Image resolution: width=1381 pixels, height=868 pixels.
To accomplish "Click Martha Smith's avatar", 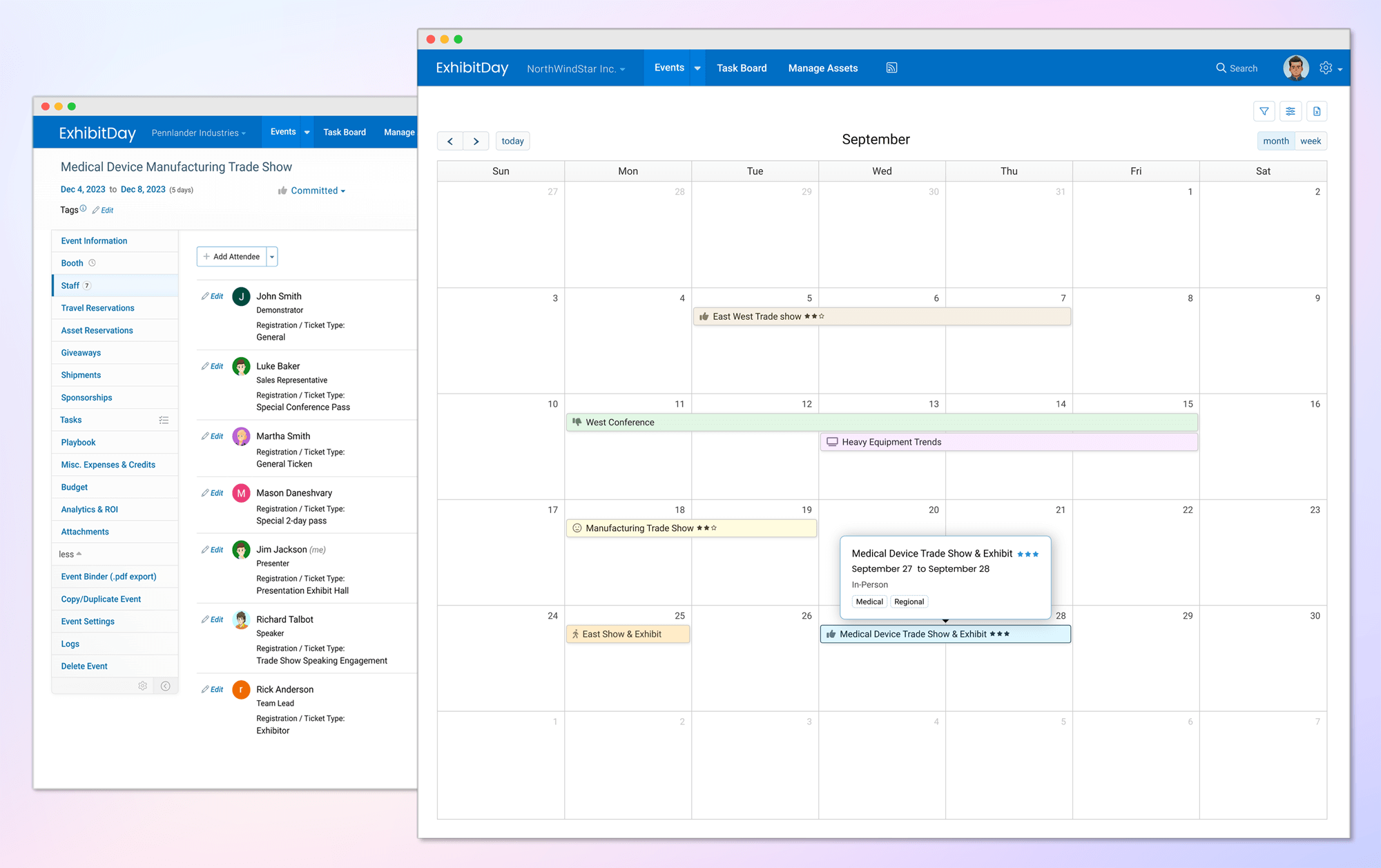I will pos(241,436).
